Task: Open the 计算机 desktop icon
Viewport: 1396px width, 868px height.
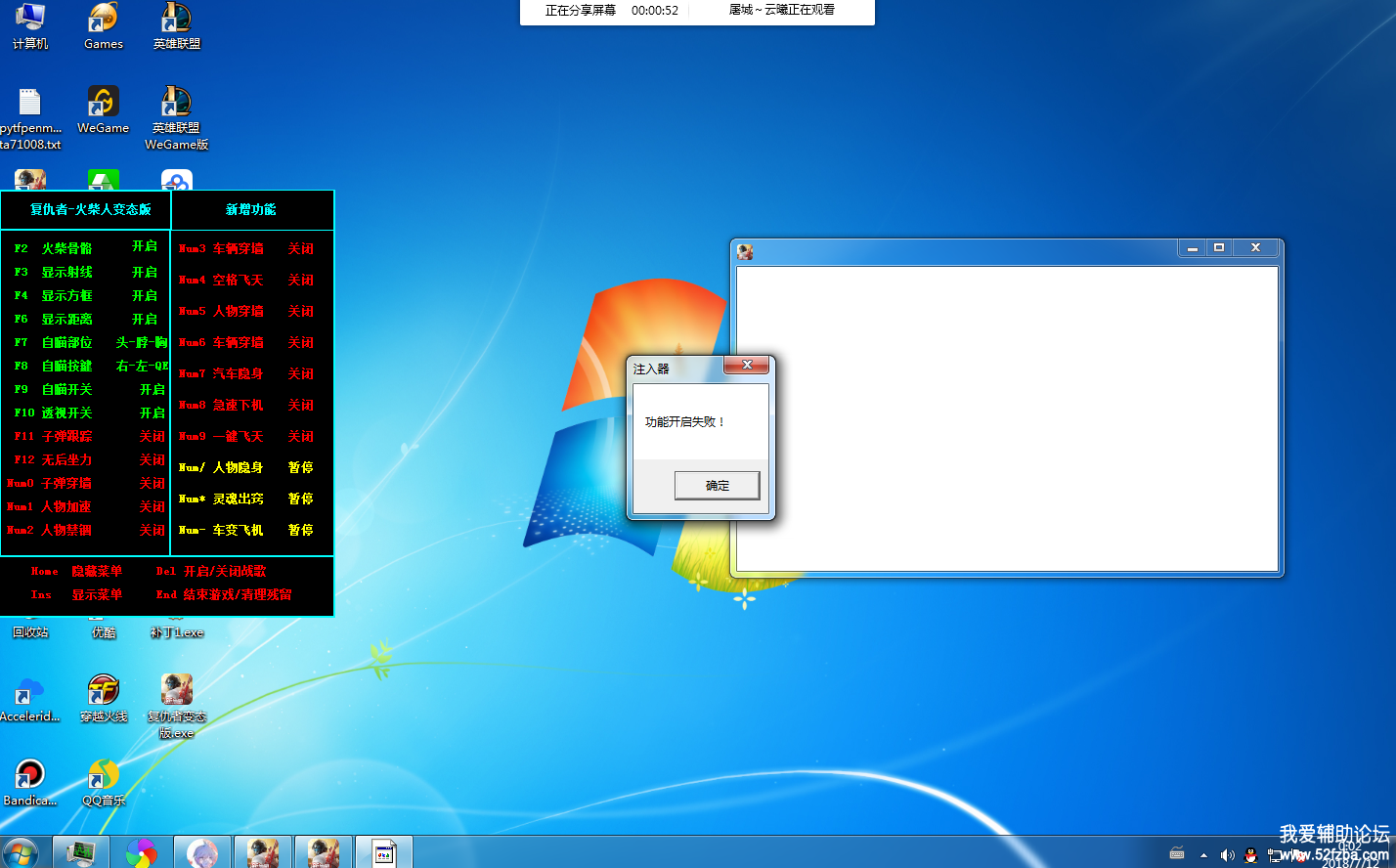Action: click(30, 26)
